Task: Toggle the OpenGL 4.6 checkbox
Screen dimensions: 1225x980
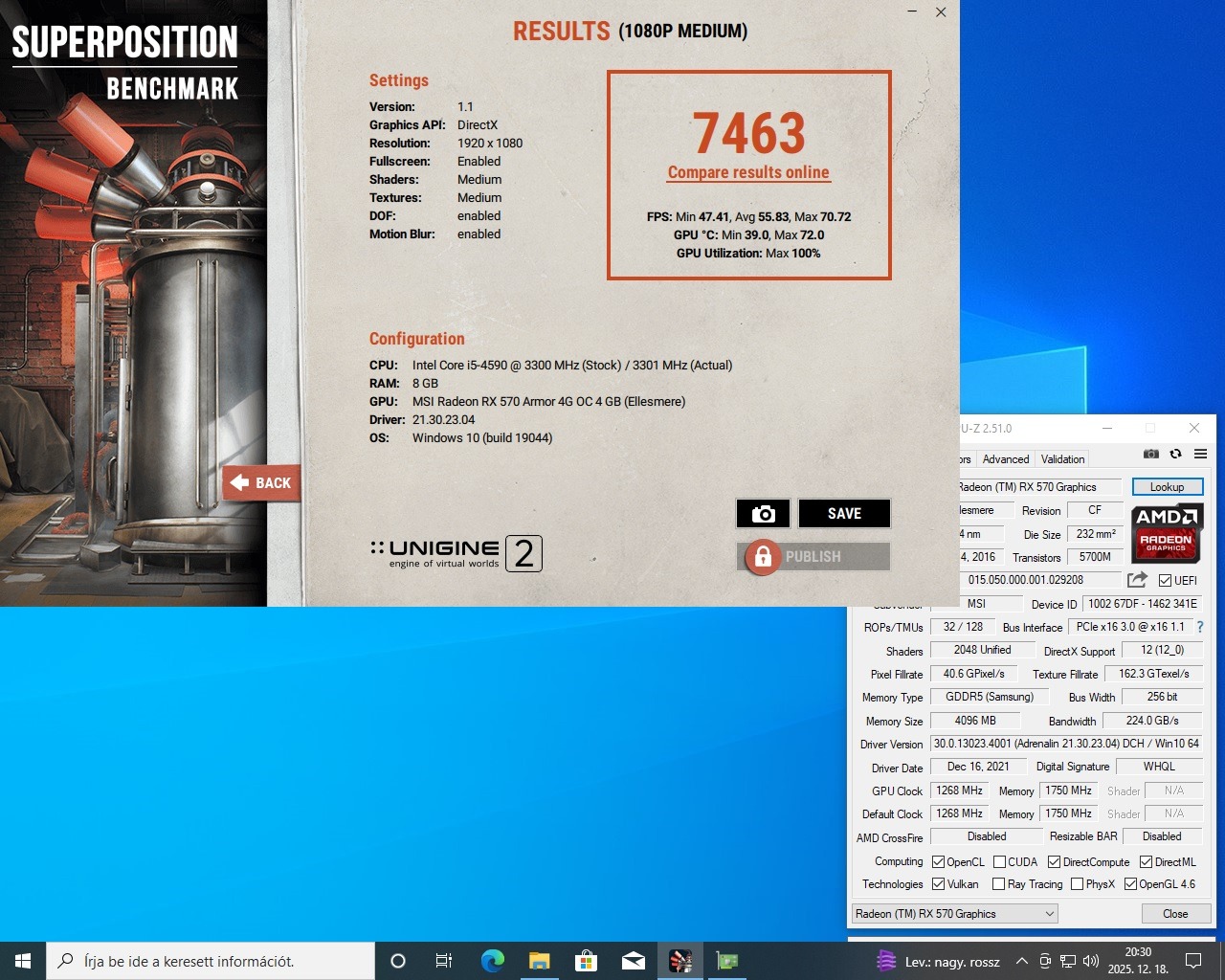Action: [1130, 884]
